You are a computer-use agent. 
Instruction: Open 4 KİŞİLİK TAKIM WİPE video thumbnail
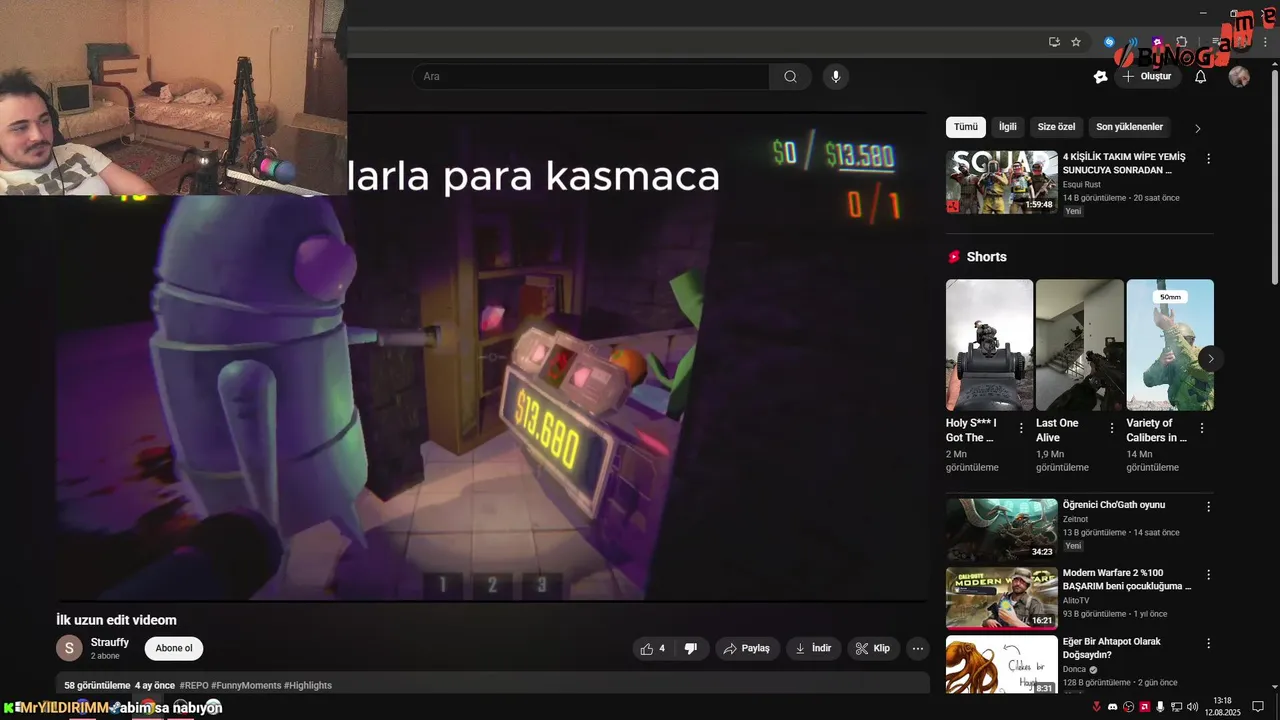pos(1002,182)
